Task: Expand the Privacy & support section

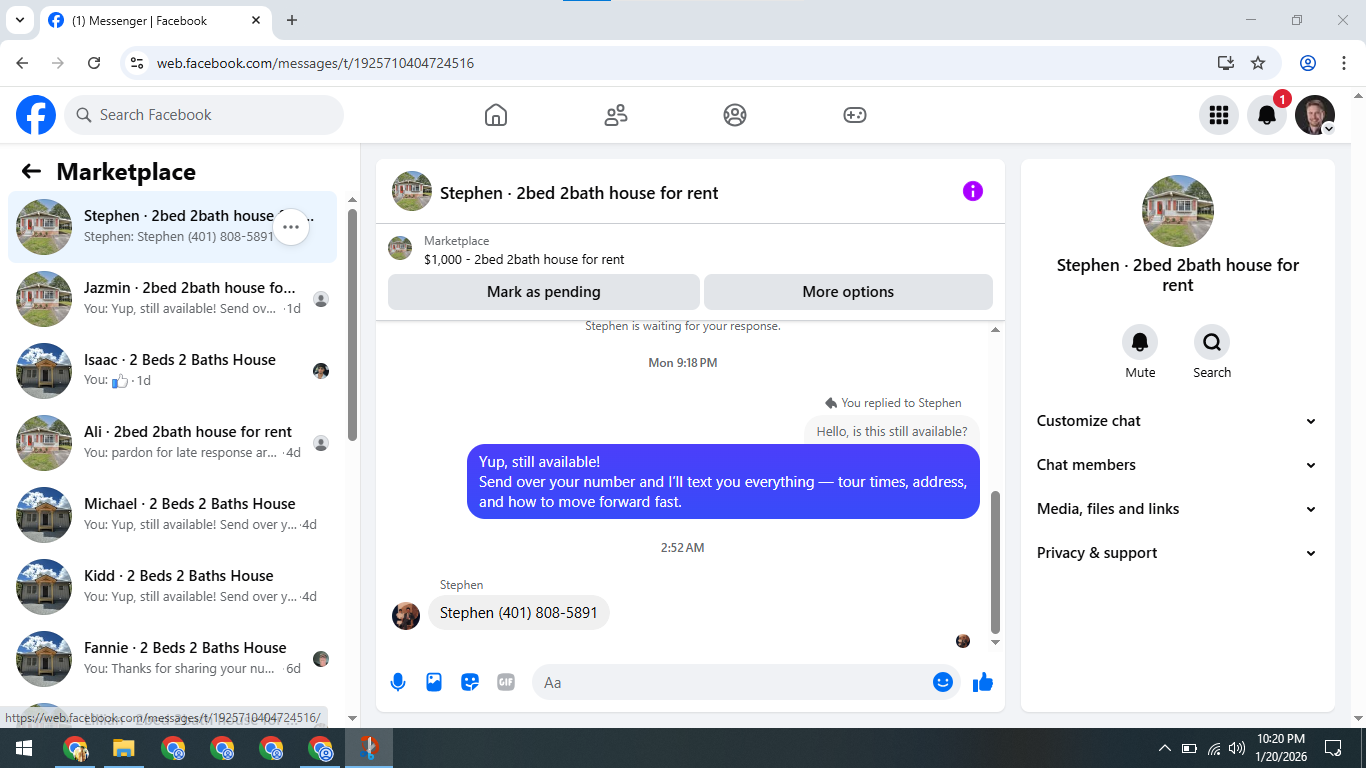Action: click(x=1178, y=553)
